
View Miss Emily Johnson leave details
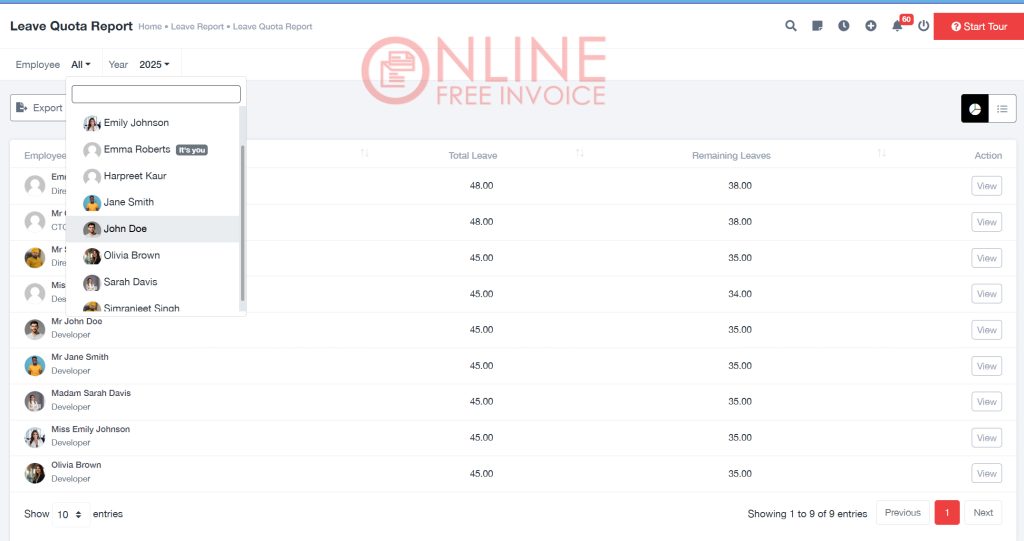click(986, 438)
